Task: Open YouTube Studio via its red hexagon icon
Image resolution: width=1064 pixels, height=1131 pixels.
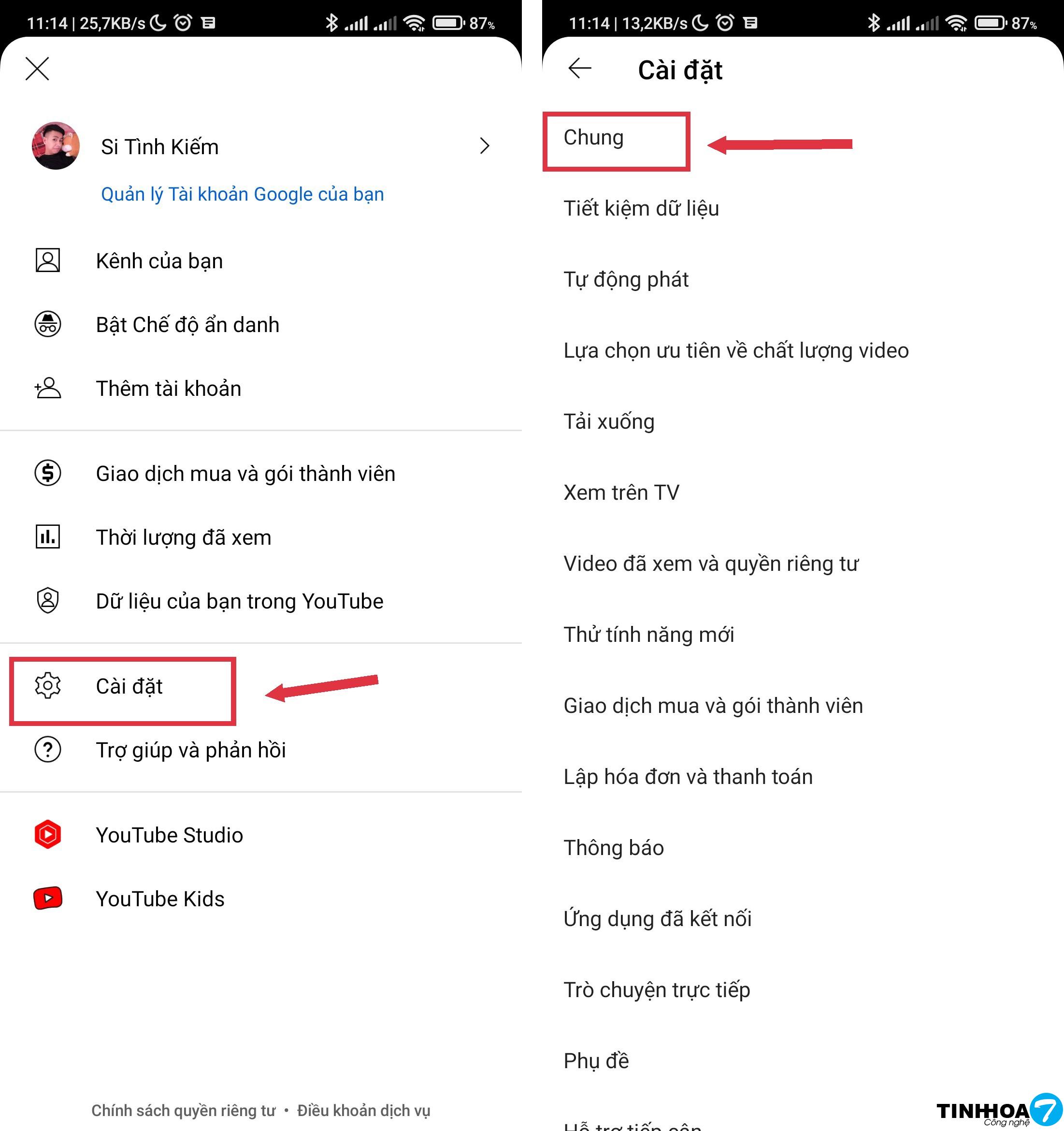Action: pyautogui.click(x=48, y=835)
